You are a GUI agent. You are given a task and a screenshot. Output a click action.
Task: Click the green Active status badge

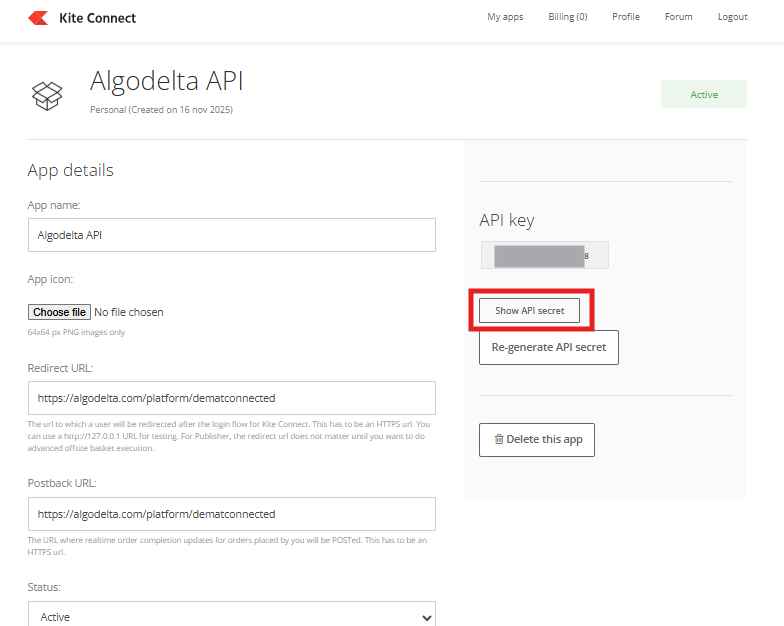(x=703, y=95)
